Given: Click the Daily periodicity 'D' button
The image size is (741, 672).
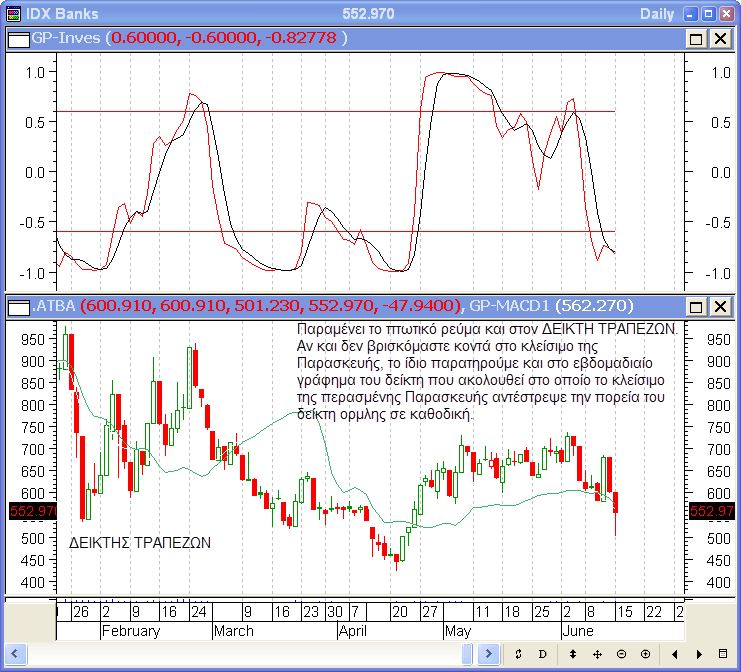Looking at the screenshot, I should 543,654.
